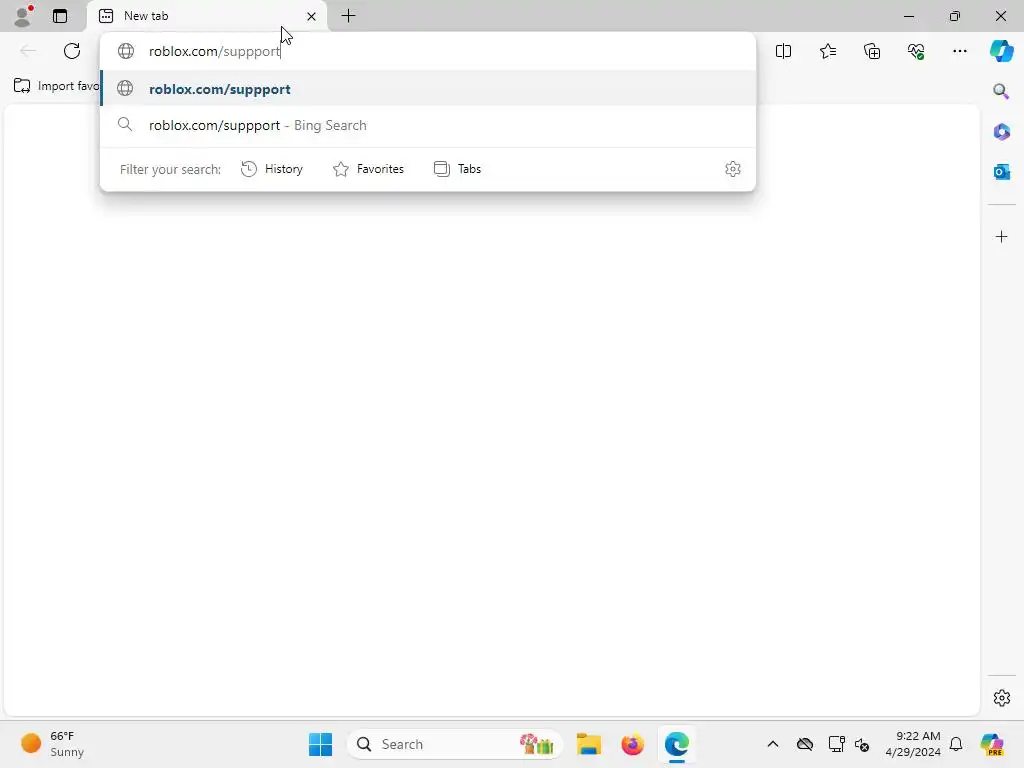
Task: Filter search by History
Action: tap(272, 169)
